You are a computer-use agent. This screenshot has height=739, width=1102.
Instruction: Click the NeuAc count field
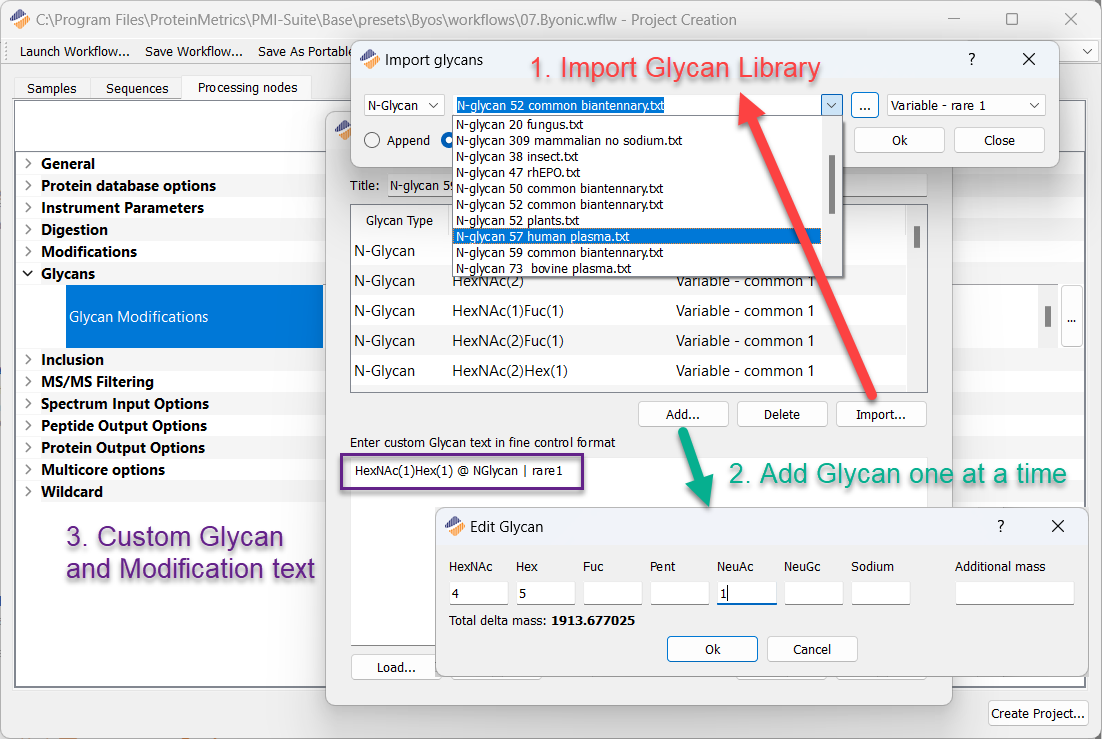pos(746,593)
